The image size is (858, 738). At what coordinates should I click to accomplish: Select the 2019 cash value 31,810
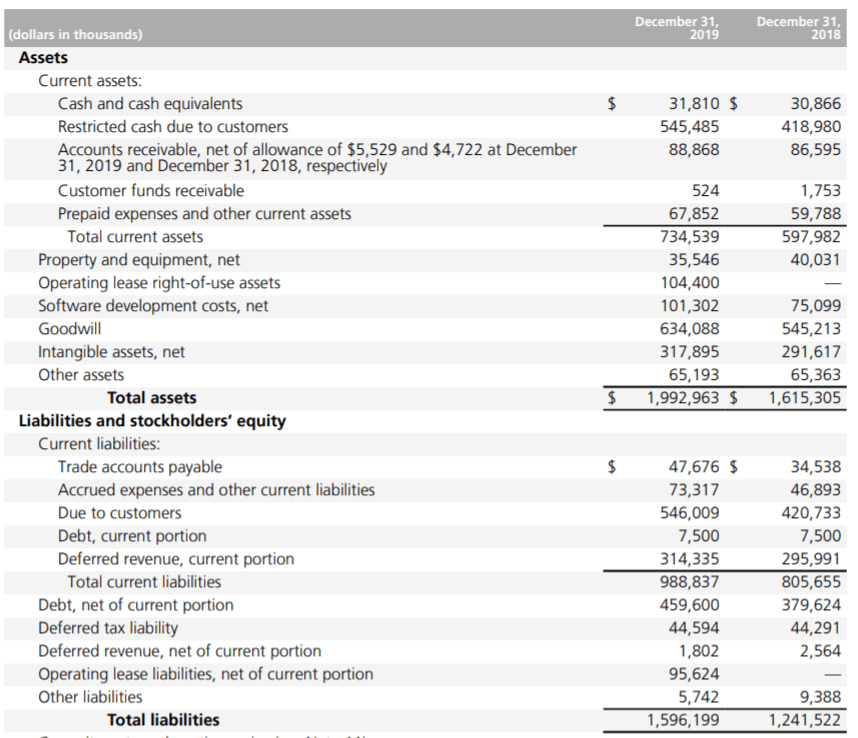(x=694, y=103)
